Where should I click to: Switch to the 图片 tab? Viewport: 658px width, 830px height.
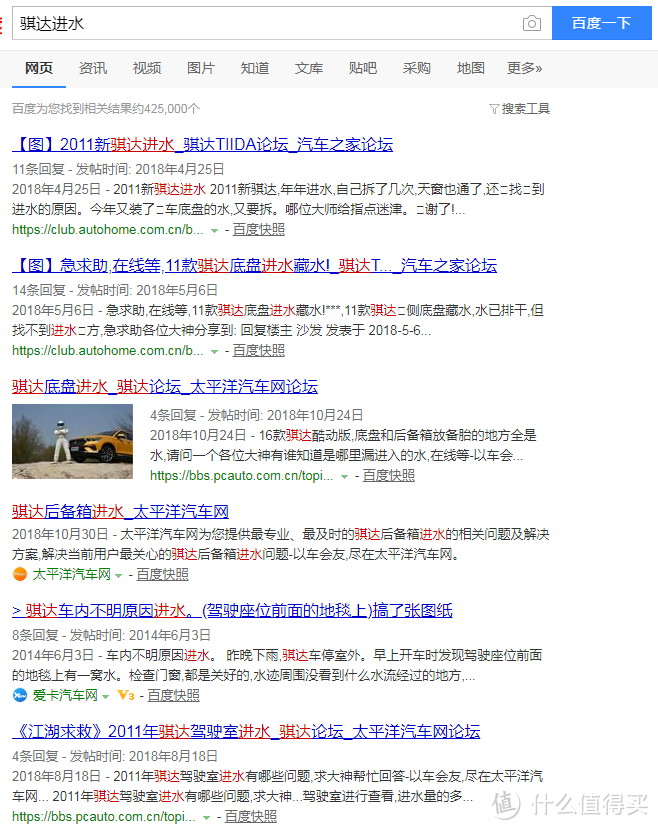click(201, 68)
